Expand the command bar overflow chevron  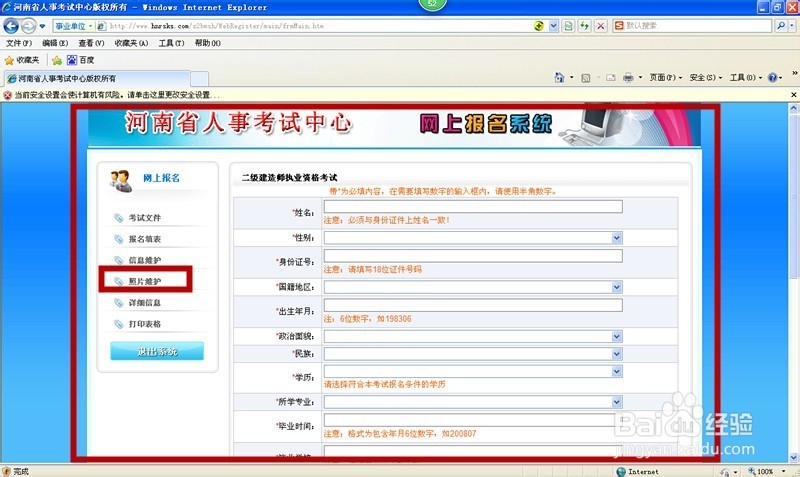[x=794, y=74]
